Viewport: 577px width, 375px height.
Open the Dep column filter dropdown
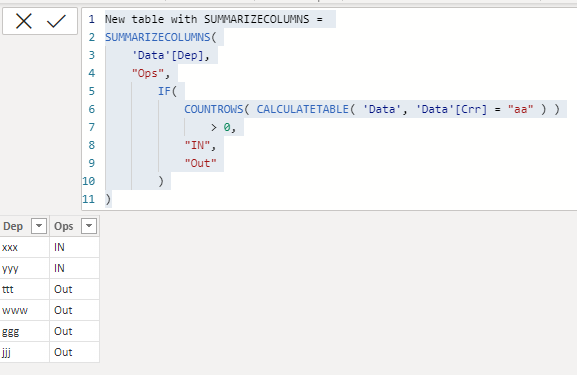click(39, 226)
